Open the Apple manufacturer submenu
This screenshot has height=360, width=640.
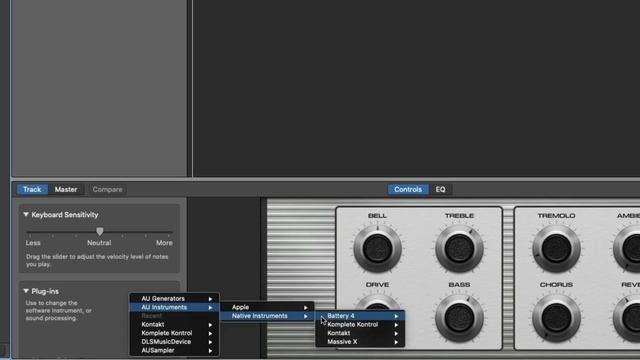pyautogui.click(x=267, y=307)
